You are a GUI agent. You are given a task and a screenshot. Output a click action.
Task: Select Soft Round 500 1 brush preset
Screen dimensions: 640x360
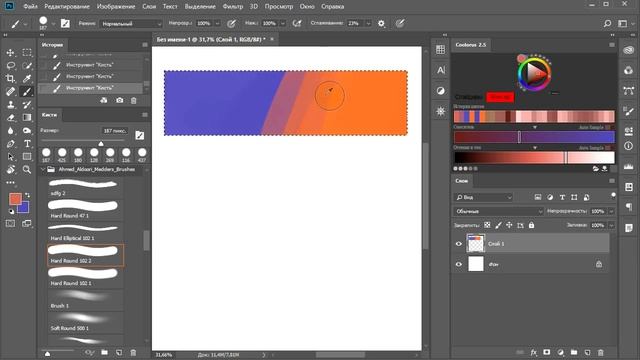pyautogui.click(x=85, y=322)
